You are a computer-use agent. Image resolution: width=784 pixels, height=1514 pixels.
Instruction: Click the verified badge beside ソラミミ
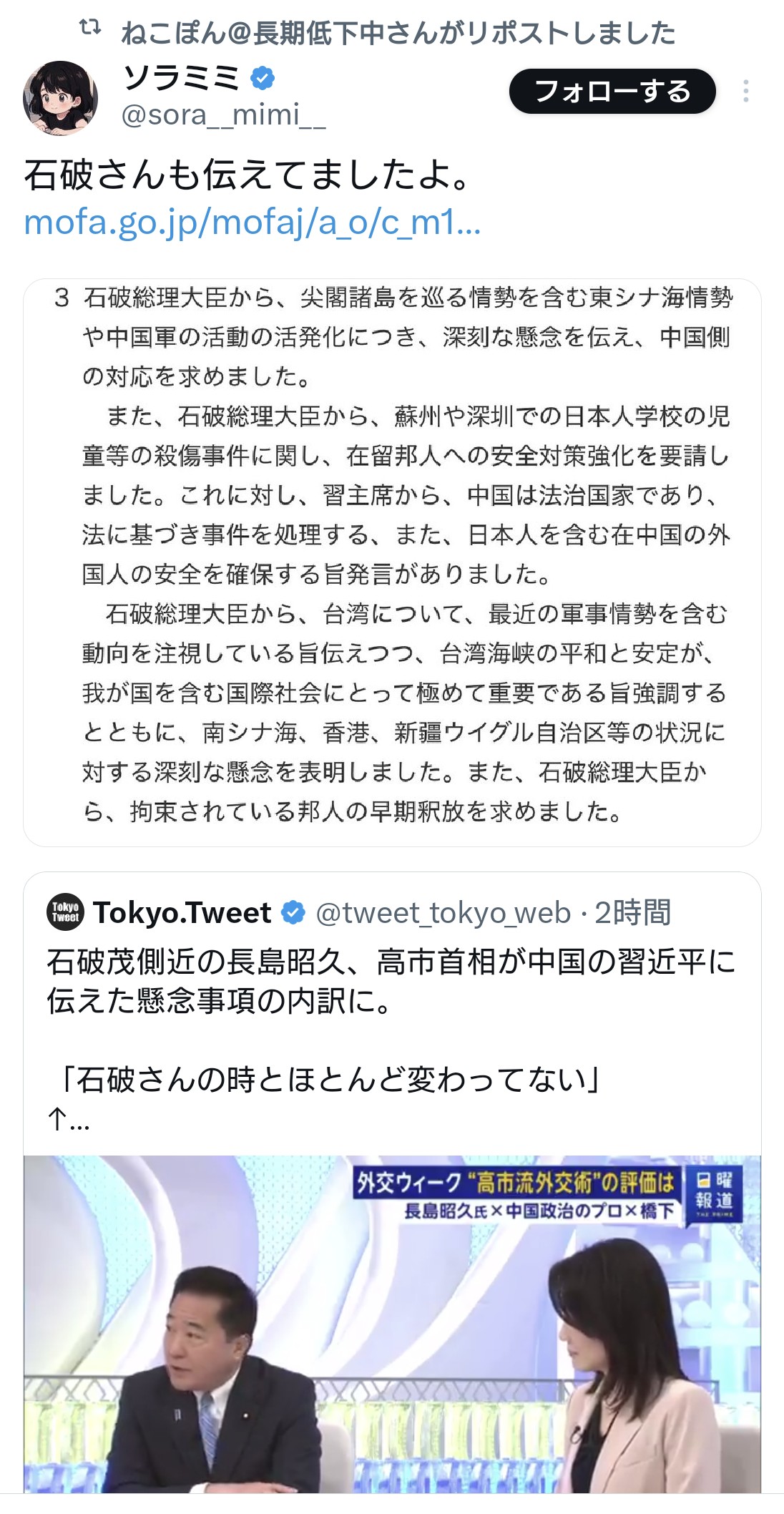click(x=263, y=77)
